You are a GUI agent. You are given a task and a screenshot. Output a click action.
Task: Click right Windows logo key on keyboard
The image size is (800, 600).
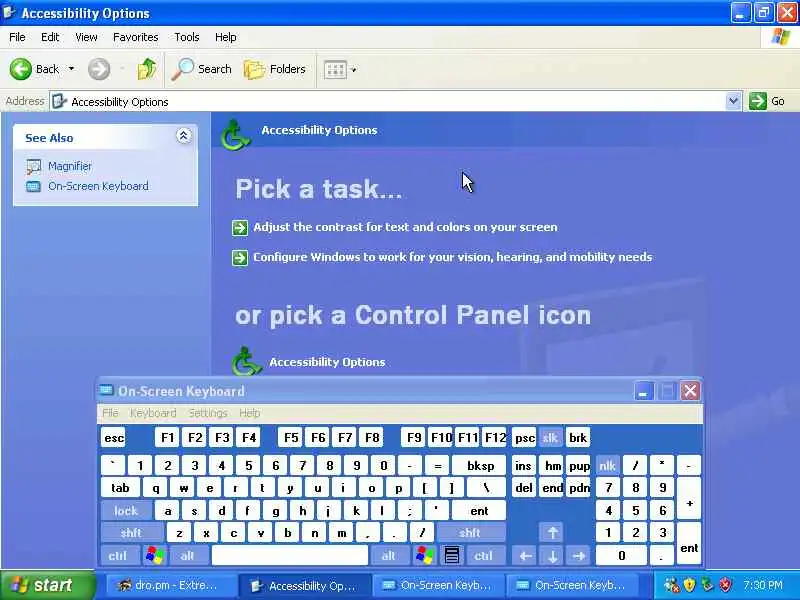tap(424, 555)
